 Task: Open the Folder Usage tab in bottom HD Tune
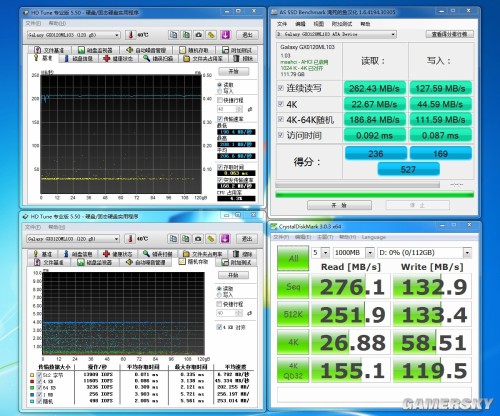pos(202,254)
